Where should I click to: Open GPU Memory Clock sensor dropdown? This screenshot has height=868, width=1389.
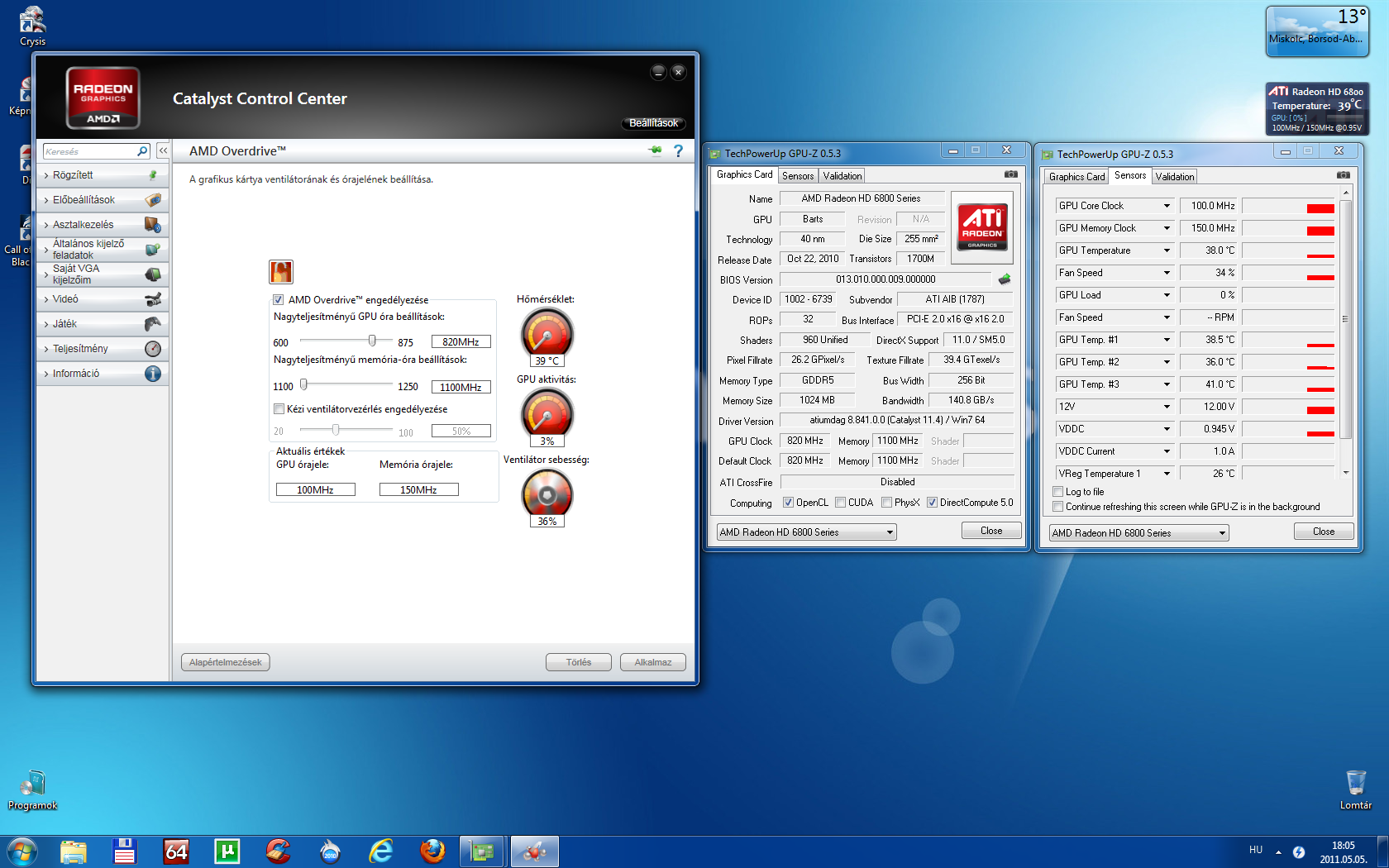point(1167,228)
